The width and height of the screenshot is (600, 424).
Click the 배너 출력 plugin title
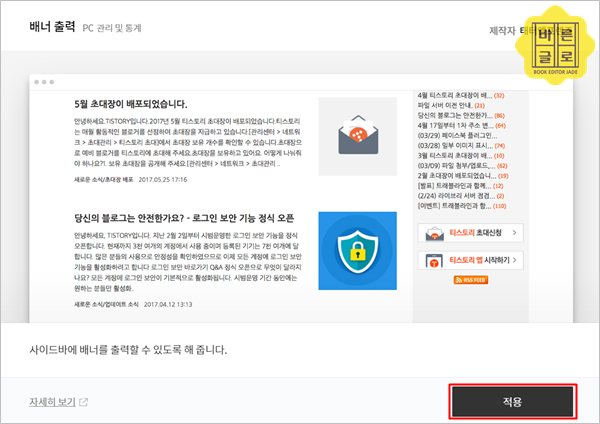pyautogui.click(x=52, y=27)
